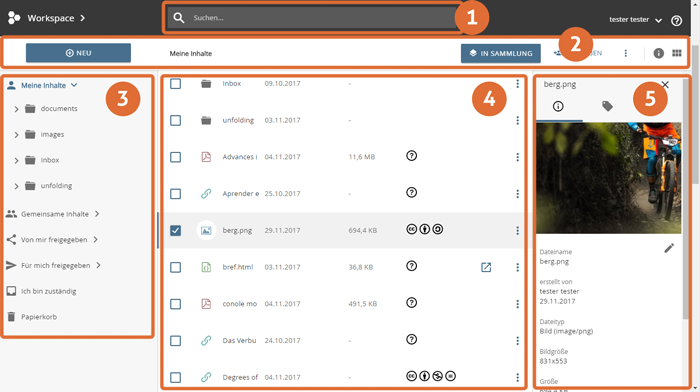
Task: Select the Inbox folder row checkbox
Action: [175, 83]
